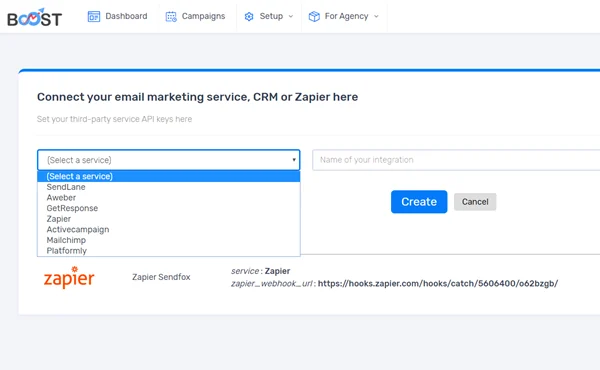This screenshot has height=370, width=600.
Task: Click the Cancel button
Action: pyautogui.click(x=475, y=202)
